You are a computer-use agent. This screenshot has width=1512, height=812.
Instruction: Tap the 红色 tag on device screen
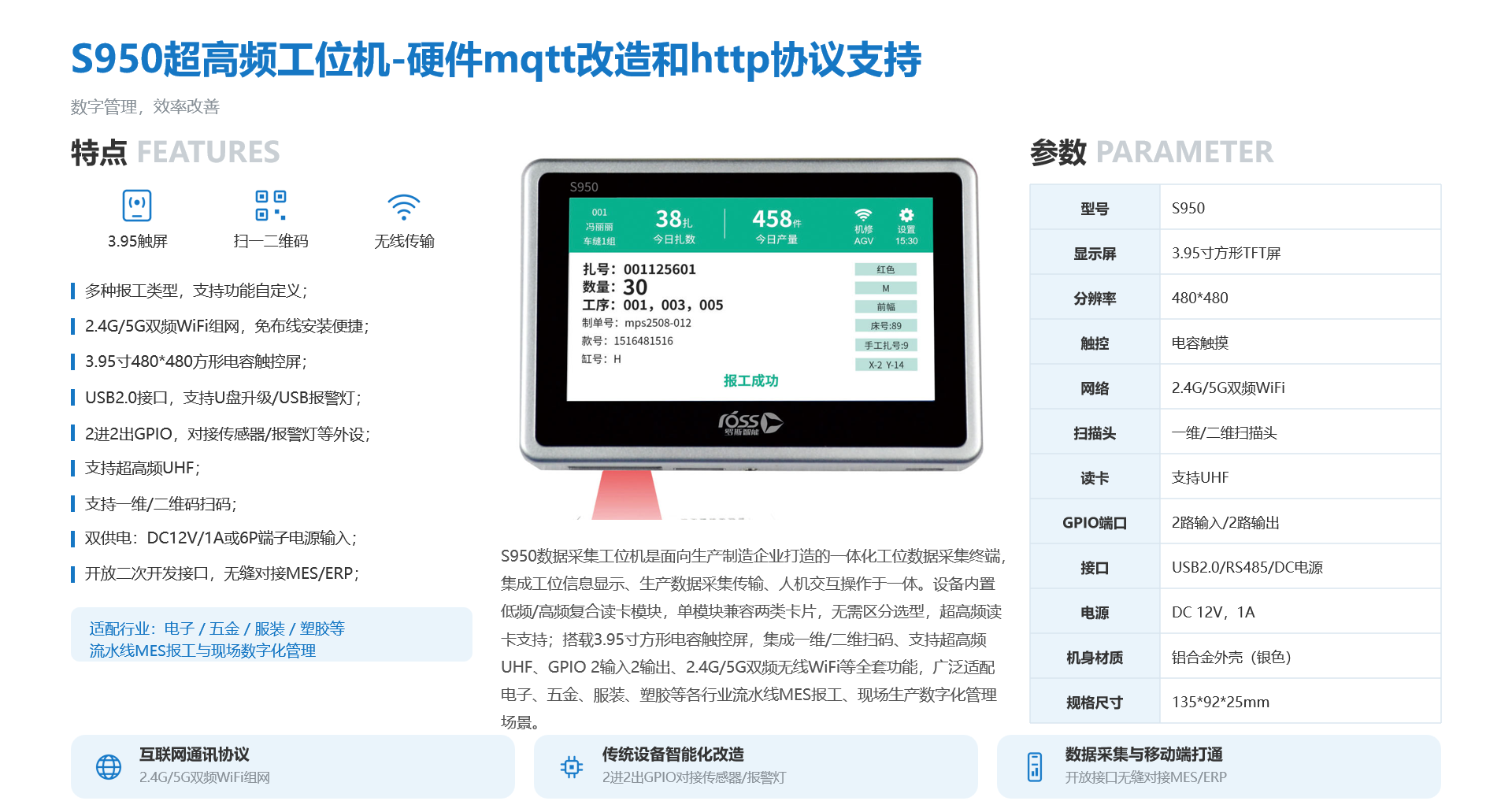(x=886, y=269)
